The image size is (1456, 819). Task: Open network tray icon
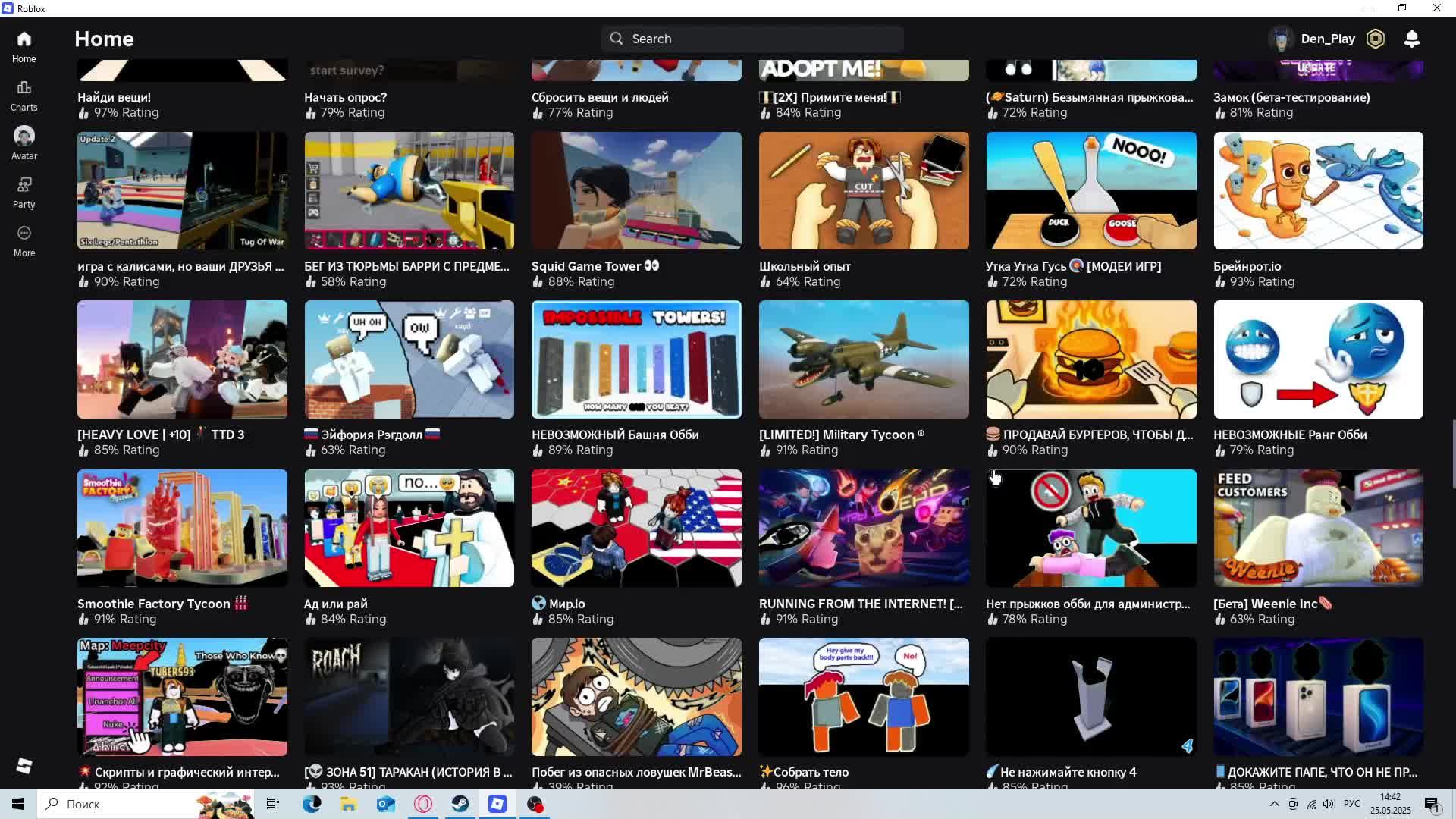(1311, 804)
